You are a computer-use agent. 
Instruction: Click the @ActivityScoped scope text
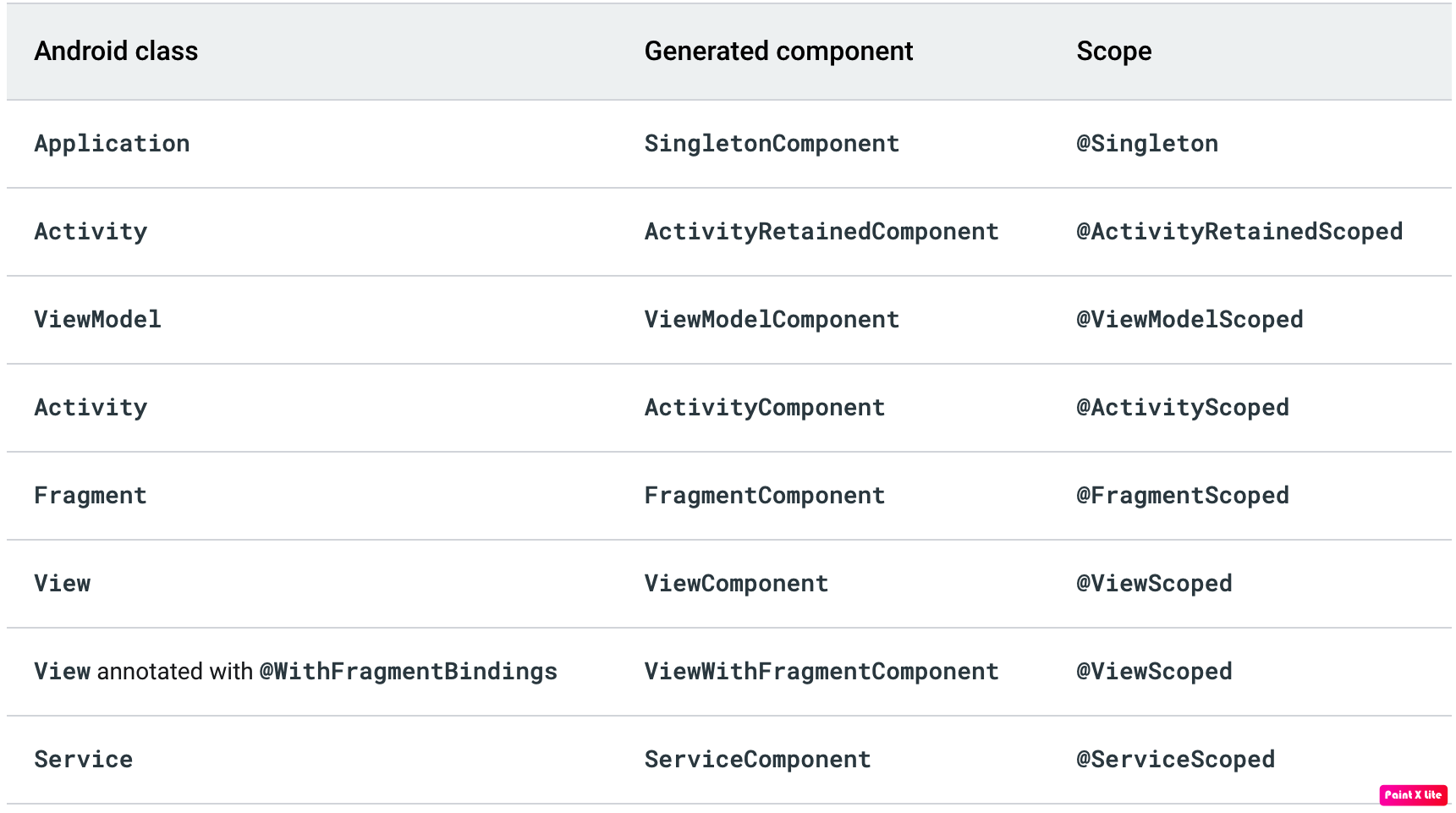pyautogui.click(x=1183, y=408)
